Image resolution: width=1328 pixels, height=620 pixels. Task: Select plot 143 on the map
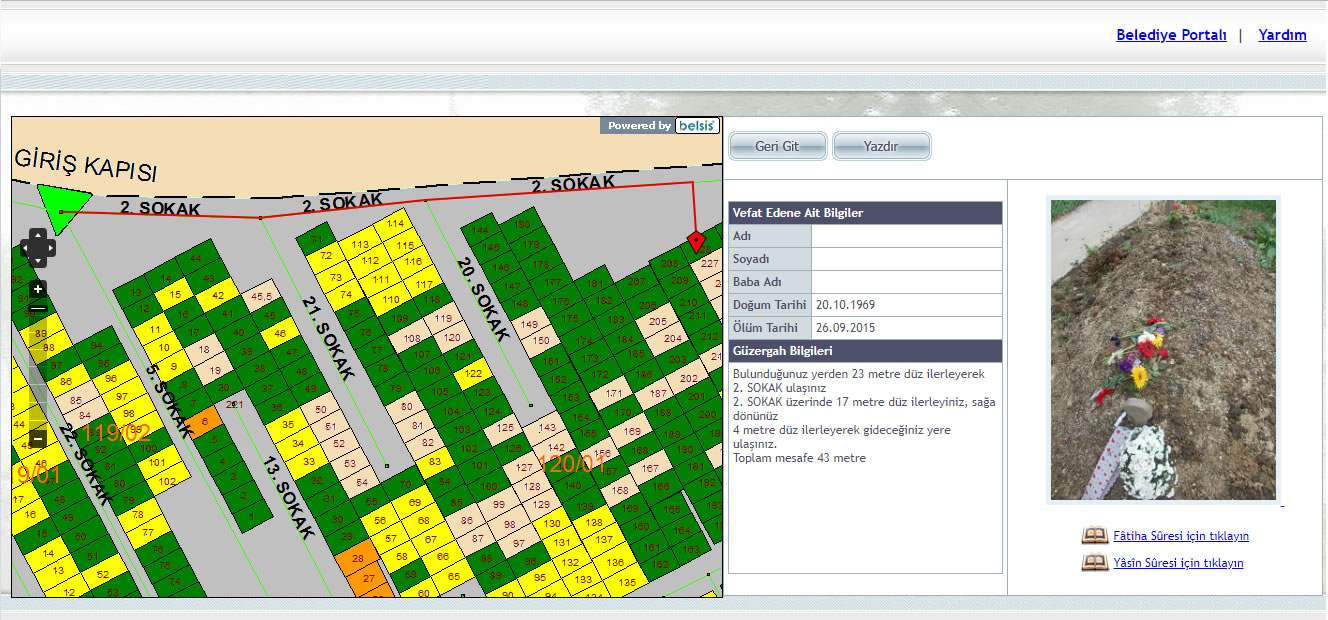pyautogui.click(x=547, y=428)
